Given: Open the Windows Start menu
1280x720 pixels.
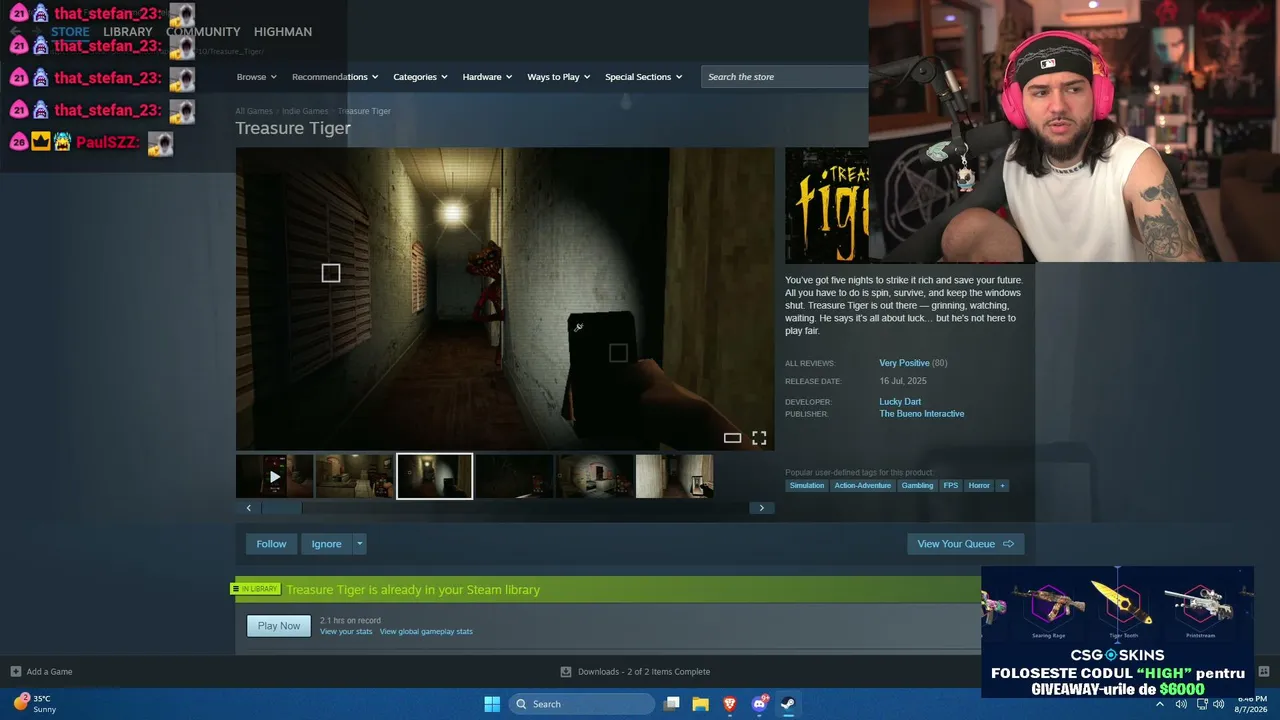Looking at the screenshot, I should (492, 704).
